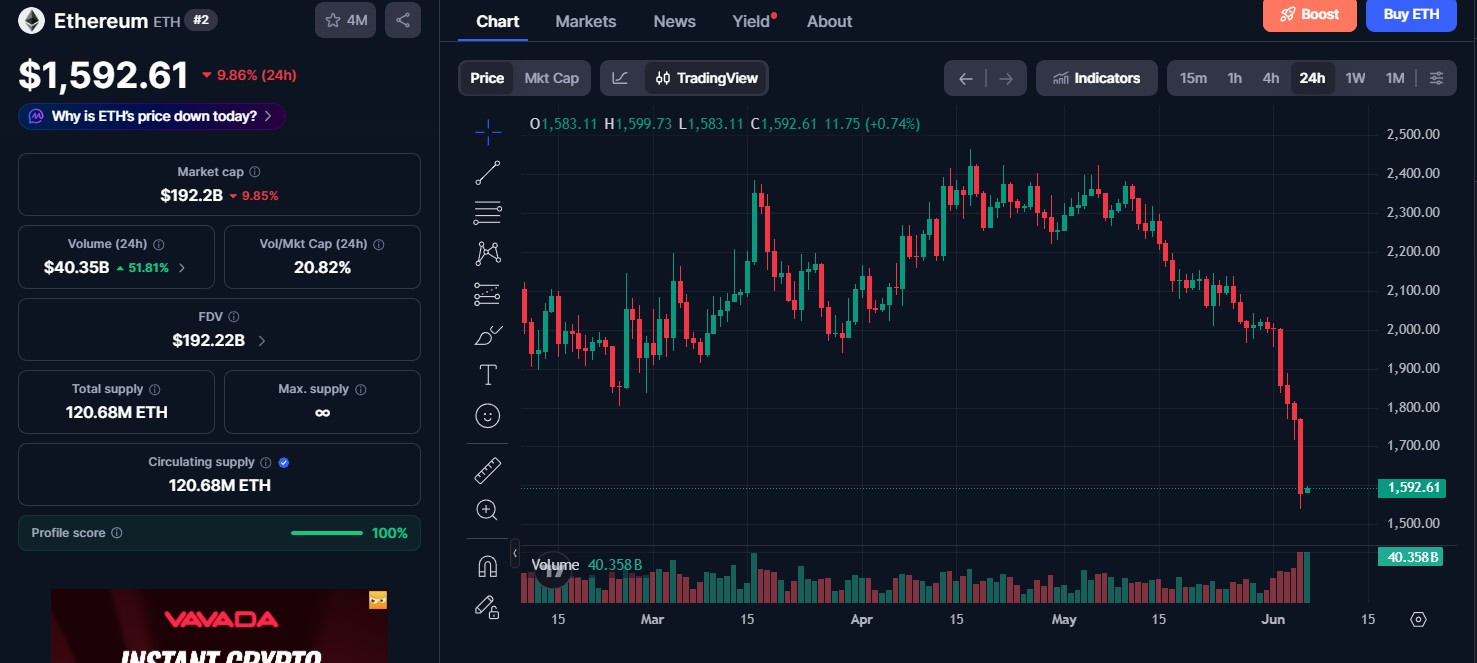Select the Price chart toggle

click(x=487, y=78)
